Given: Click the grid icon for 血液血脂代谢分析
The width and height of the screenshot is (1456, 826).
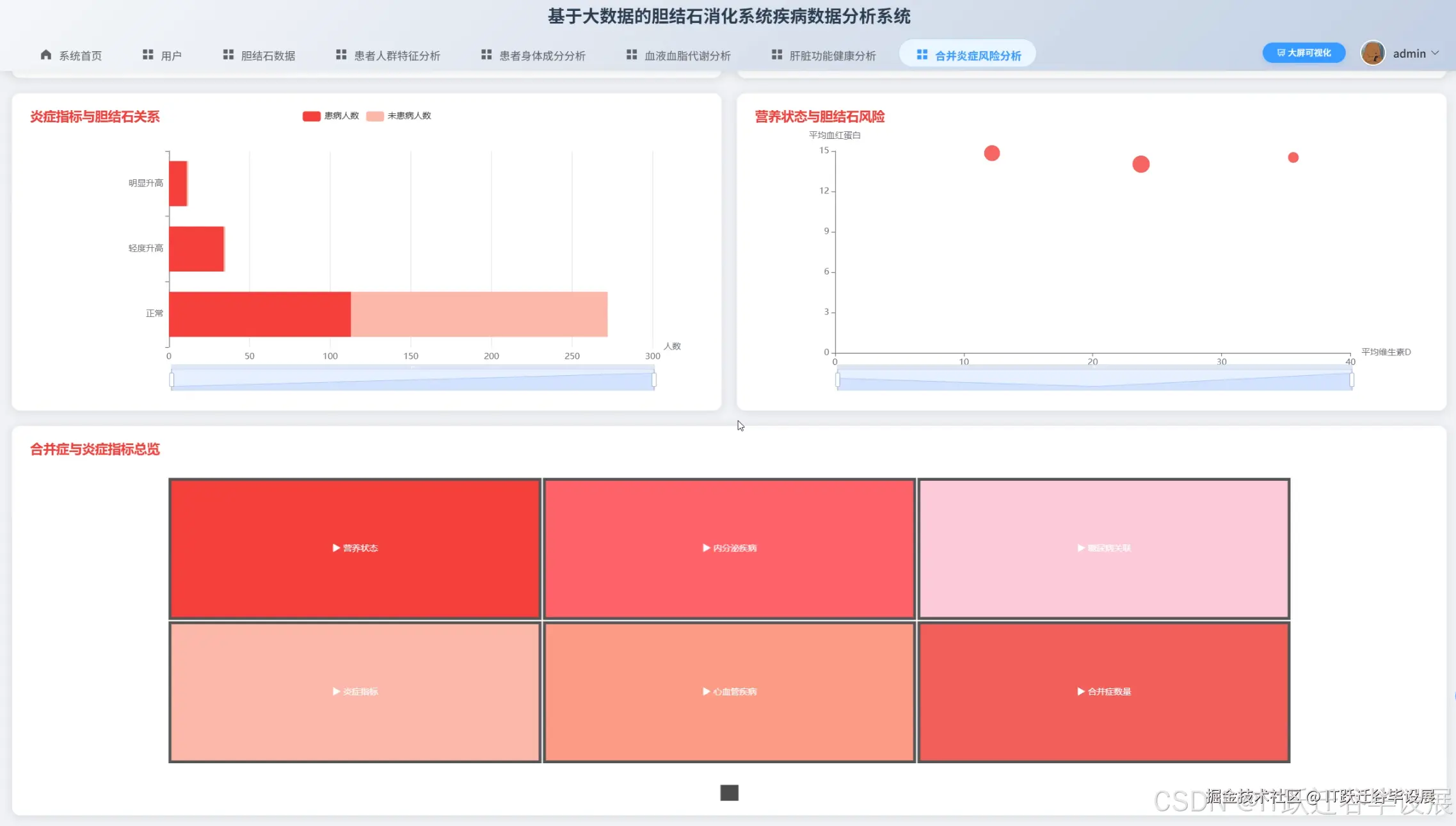Looking at the screenshot, I should click(632, 55).
